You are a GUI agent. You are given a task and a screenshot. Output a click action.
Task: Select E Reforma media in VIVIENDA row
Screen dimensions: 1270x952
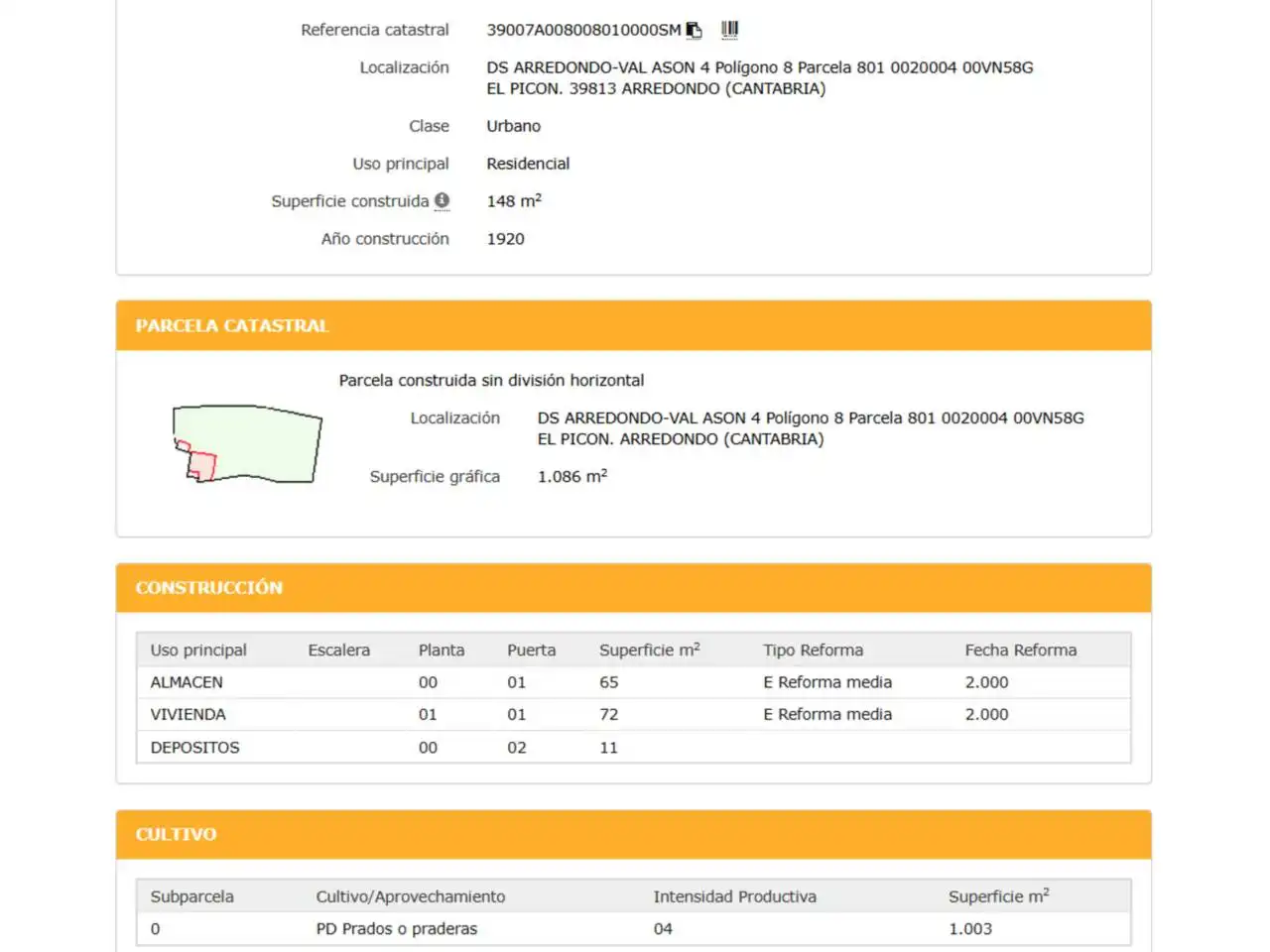(827, 714)
